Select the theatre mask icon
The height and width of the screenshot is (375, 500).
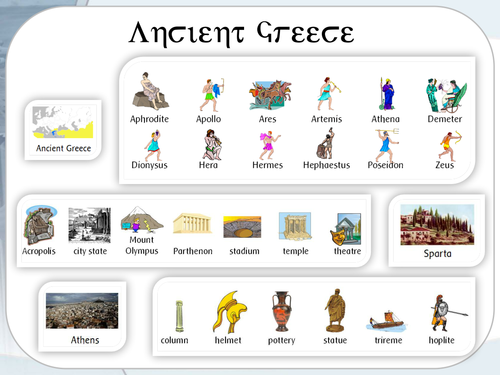tap(346, 230)
